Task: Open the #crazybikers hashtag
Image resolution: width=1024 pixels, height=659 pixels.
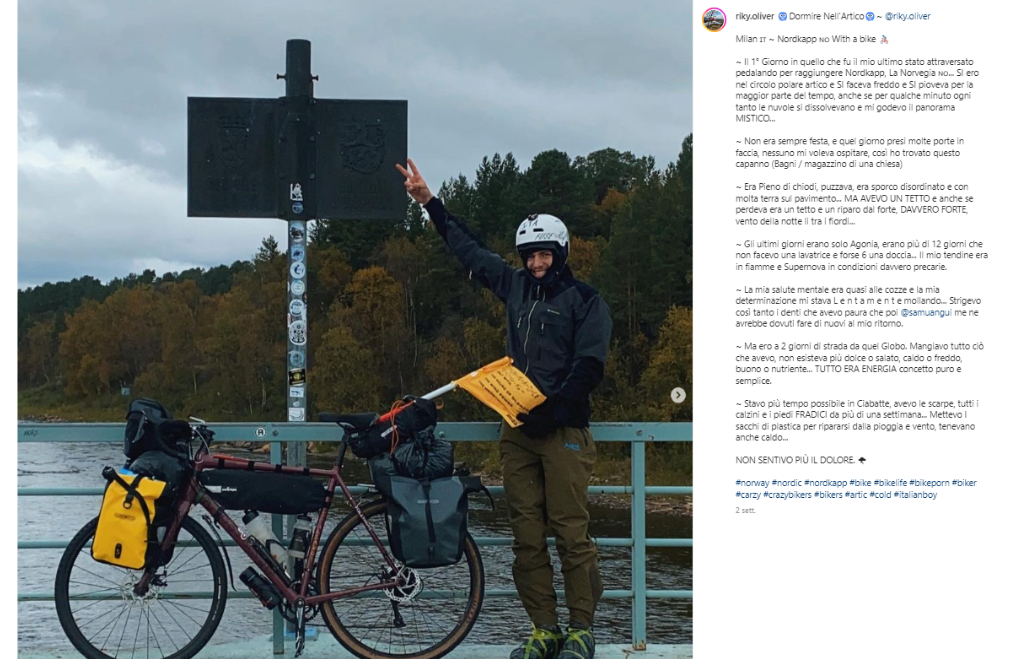Action: (787, 494)
